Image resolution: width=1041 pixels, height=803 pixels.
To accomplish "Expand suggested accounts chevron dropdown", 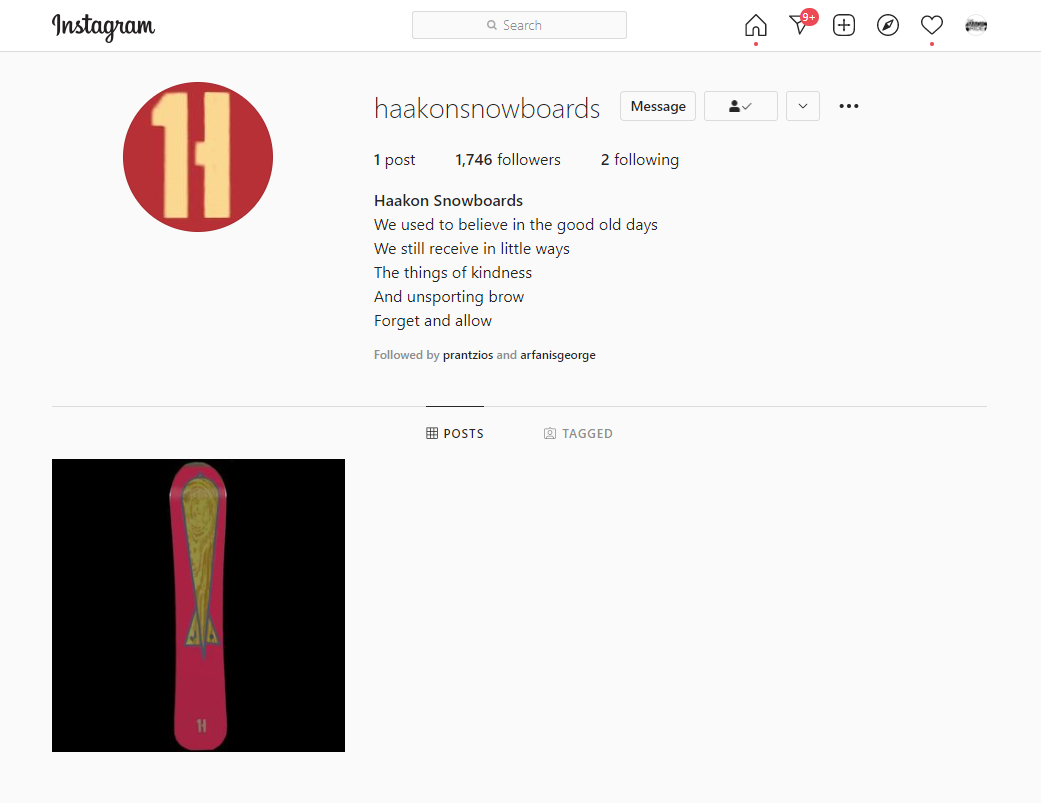I will pyautogui.click(x=803, y=106).
